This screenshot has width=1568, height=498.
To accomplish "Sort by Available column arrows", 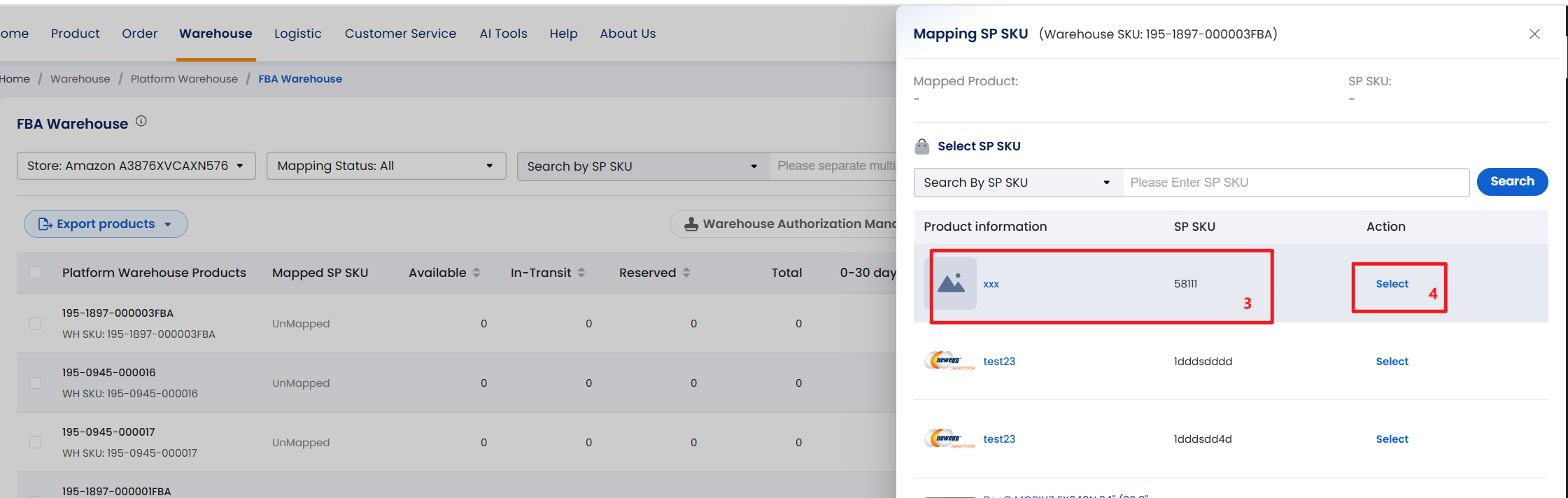I will [x=476, y=273].
